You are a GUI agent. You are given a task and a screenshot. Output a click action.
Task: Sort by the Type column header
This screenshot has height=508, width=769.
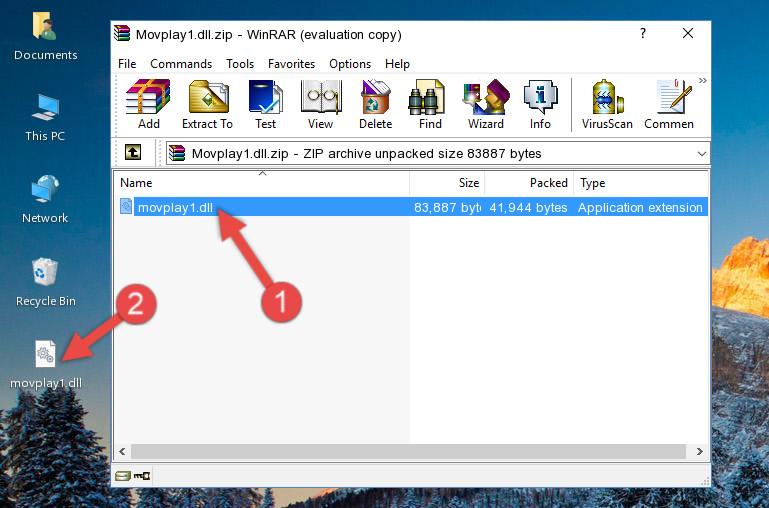point(641,183)
